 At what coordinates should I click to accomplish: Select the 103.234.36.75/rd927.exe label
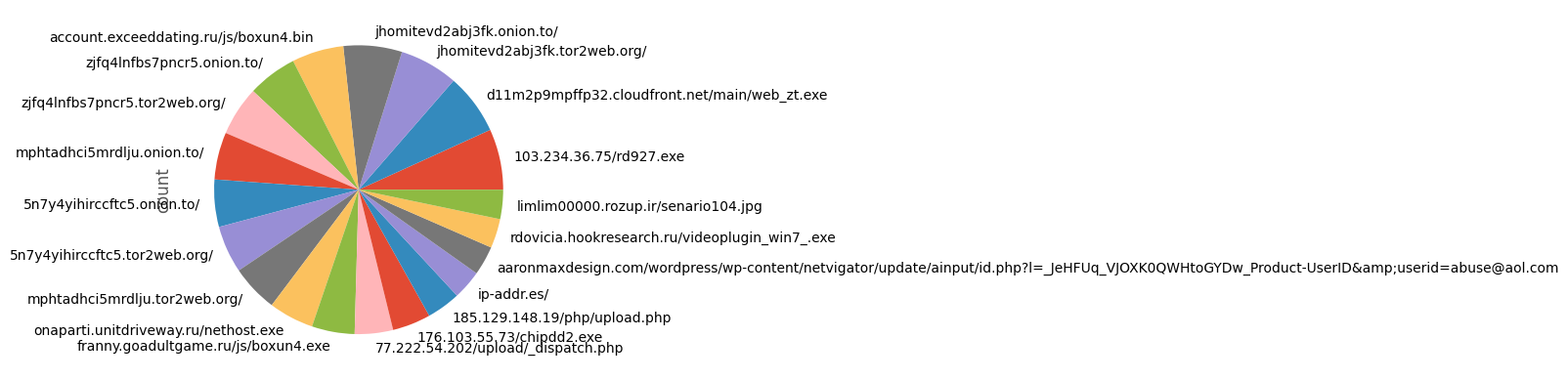599,156
